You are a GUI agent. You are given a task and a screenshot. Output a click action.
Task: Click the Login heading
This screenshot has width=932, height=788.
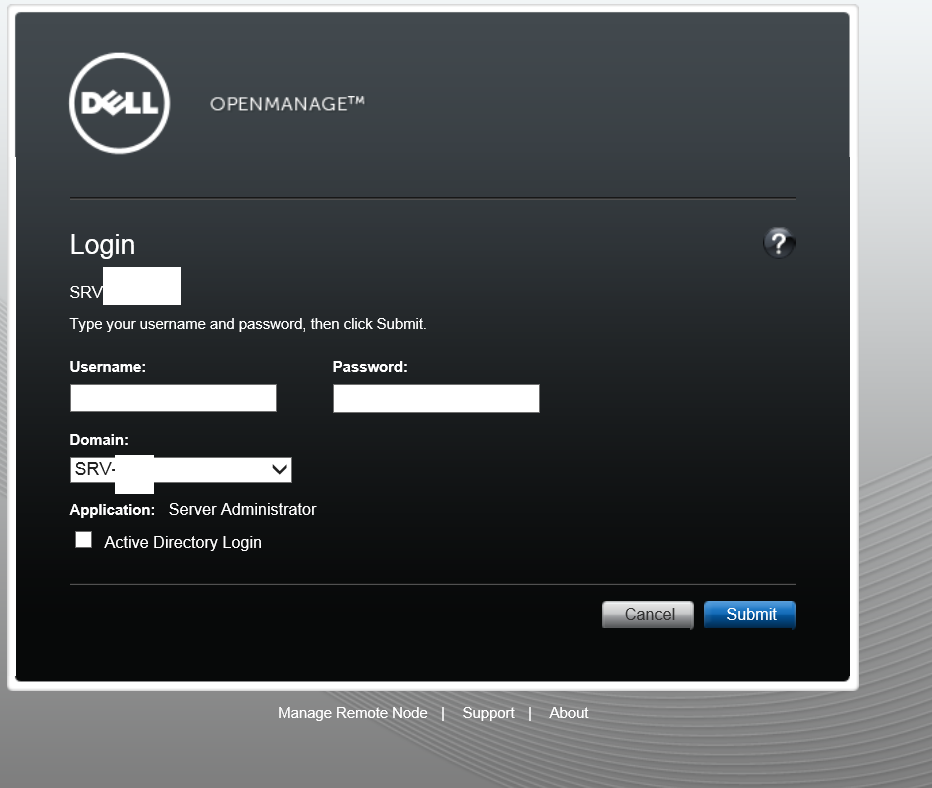(102, 245)
